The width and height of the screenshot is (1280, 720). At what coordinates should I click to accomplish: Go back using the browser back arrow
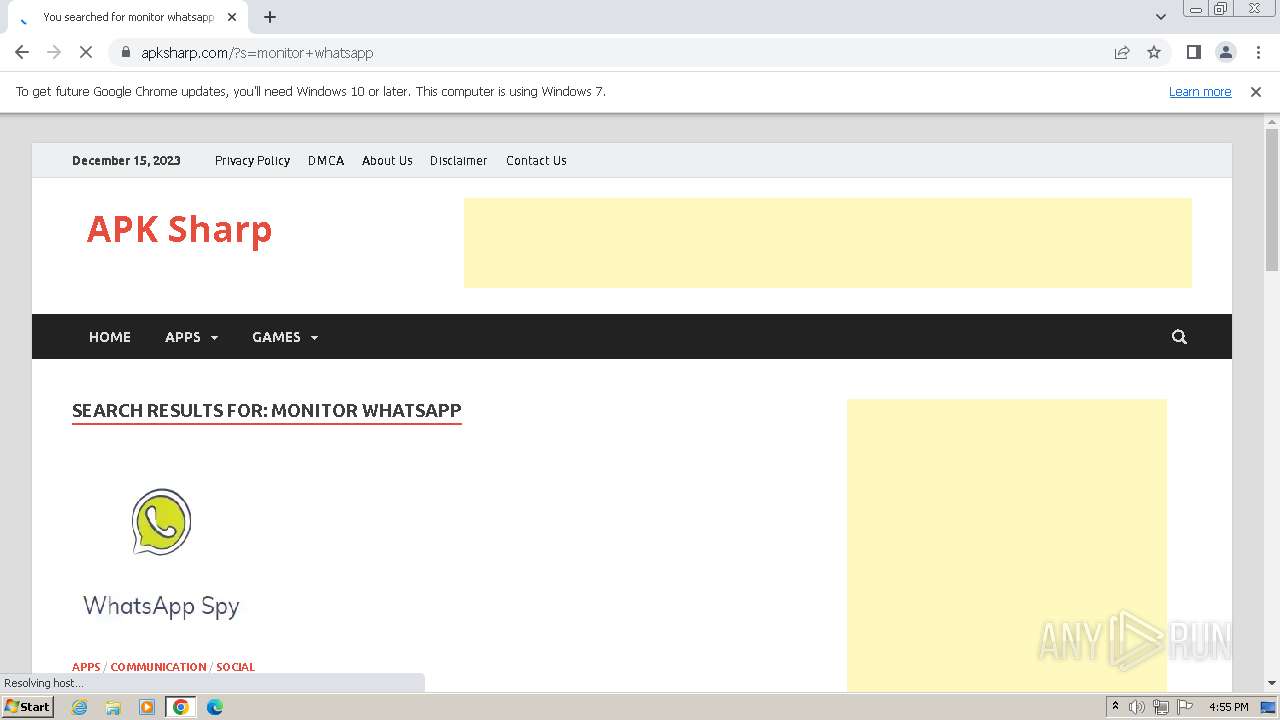pos(22,52)
